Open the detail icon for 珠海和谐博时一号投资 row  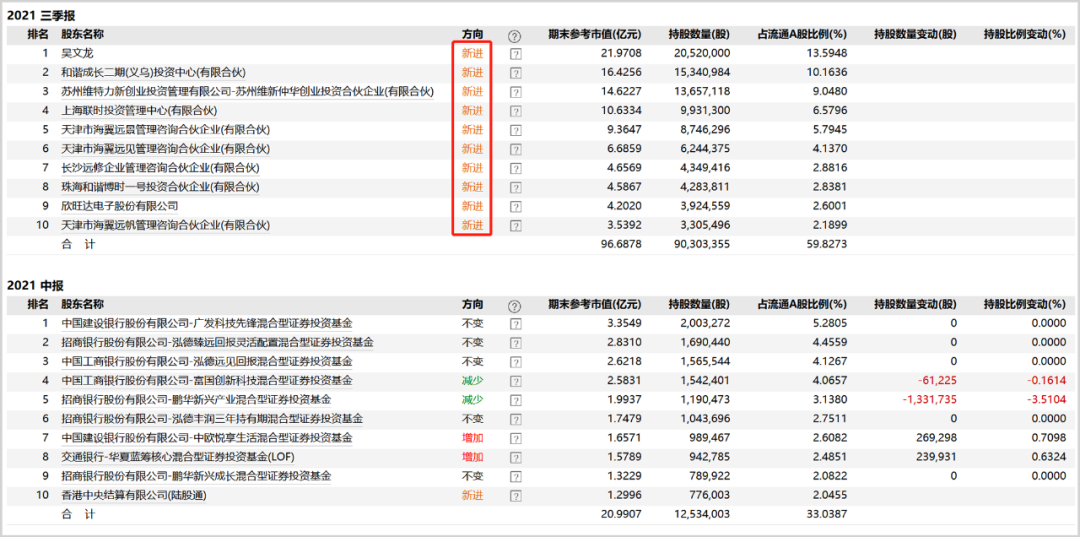point(515,187)
